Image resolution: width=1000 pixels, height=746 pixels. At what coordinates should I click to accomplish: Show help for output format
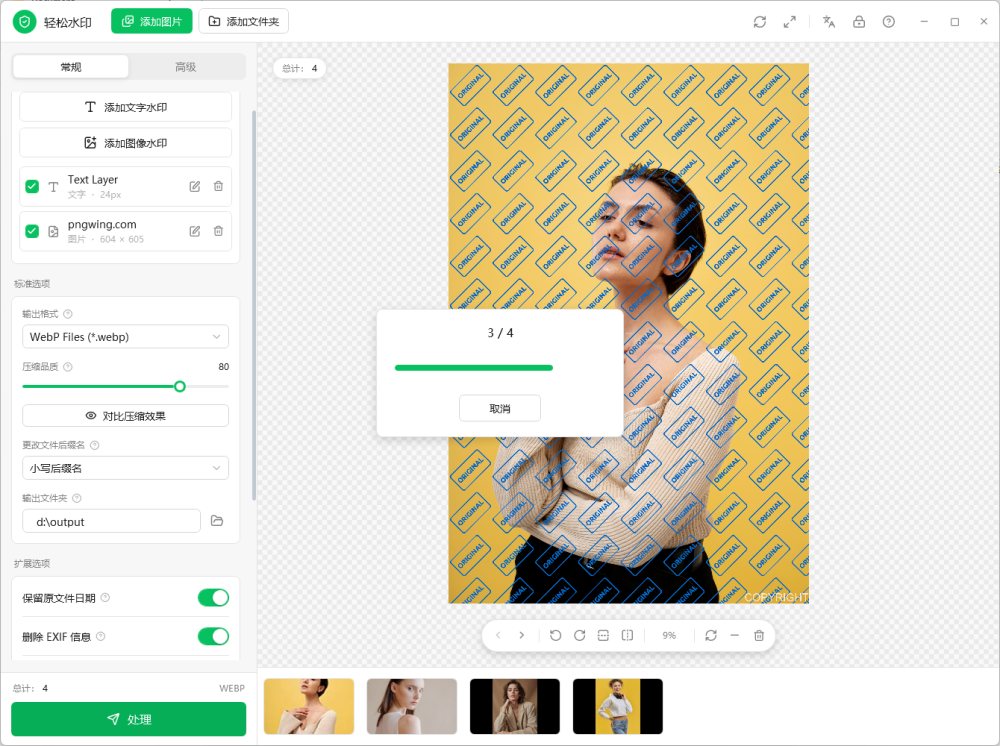[x=68, y=314]
